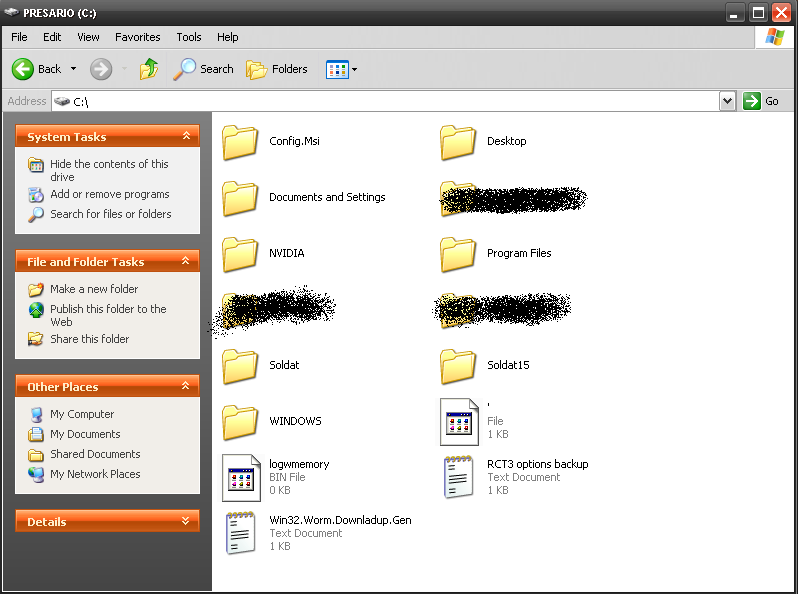Select the unnamed 1 KB File icon
This screenshot has width=798, height=594.
[460, 421]
